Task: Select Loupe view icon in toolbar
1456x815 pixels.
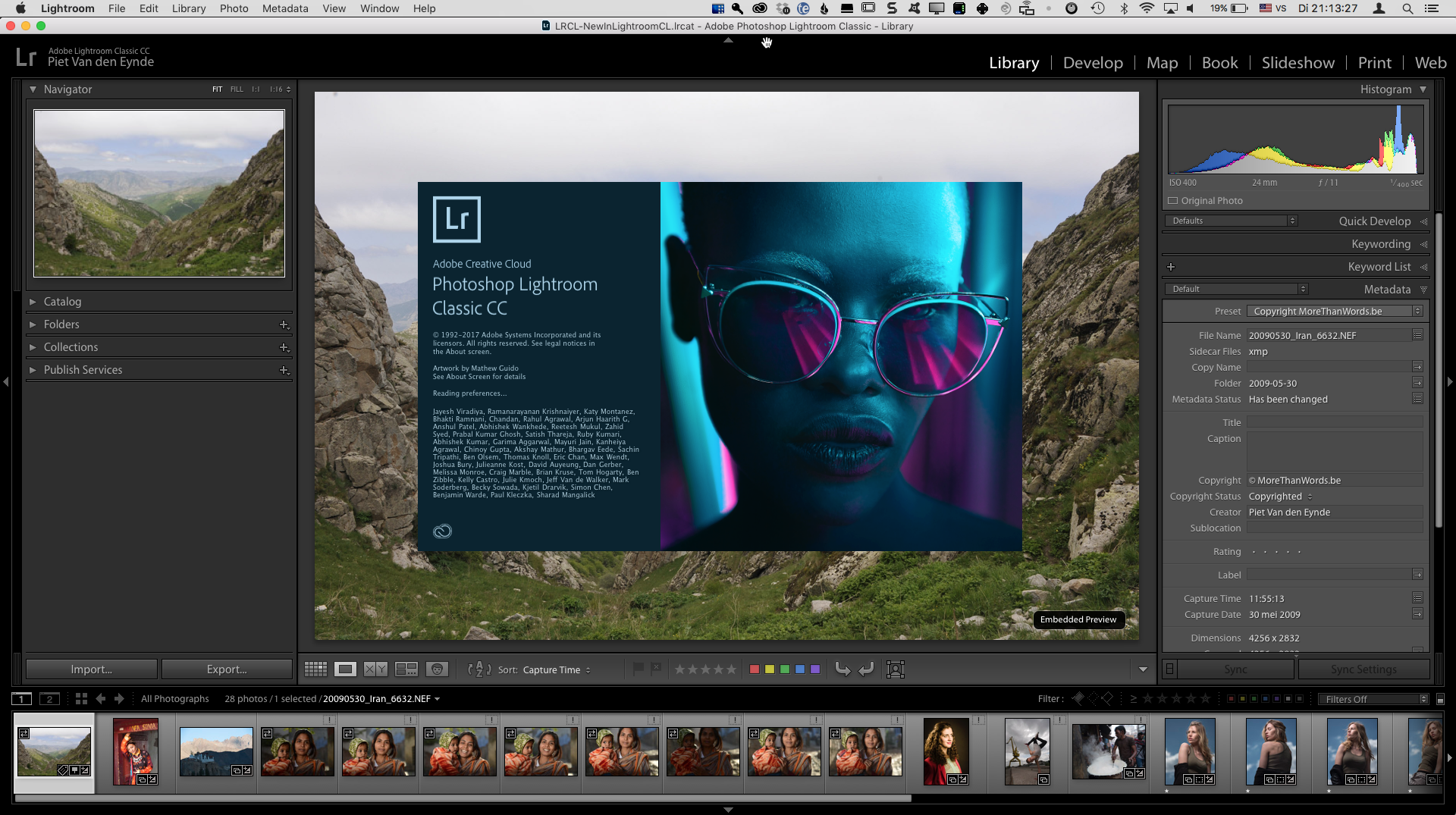Action: point(346,669)
